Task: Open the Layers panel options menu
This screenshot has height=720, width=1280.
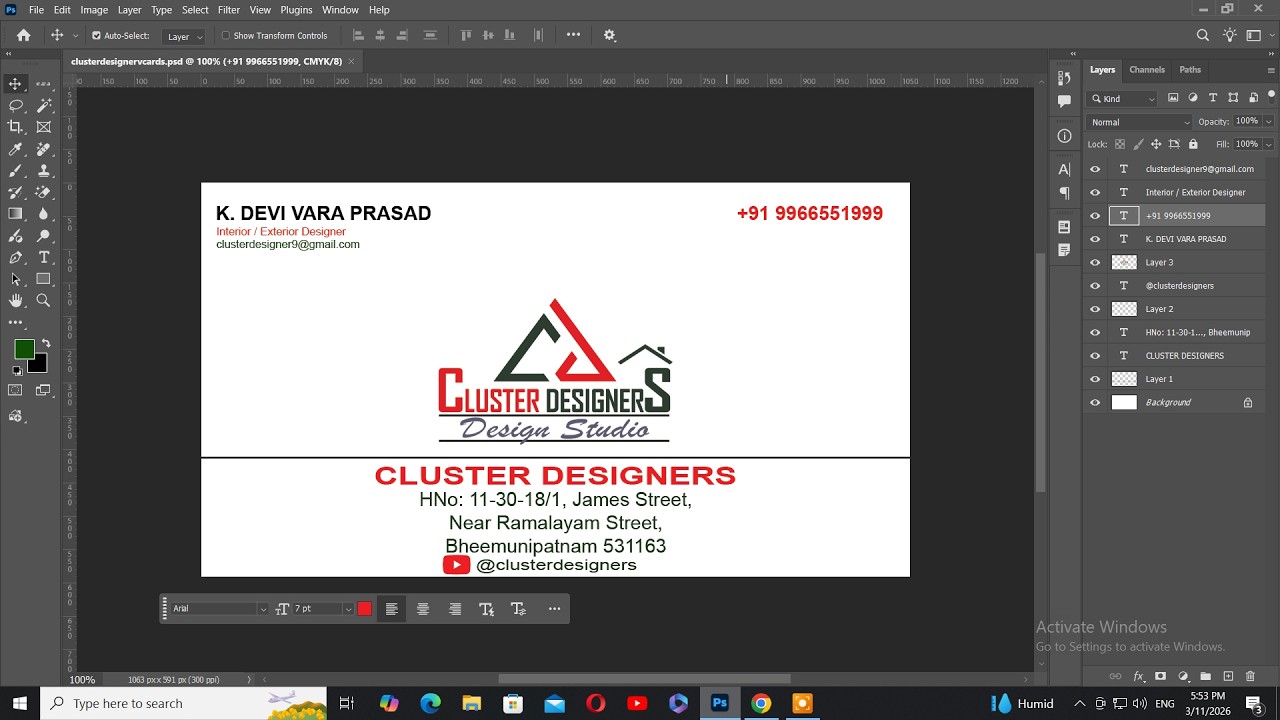Action: [x=1271, y=70]
